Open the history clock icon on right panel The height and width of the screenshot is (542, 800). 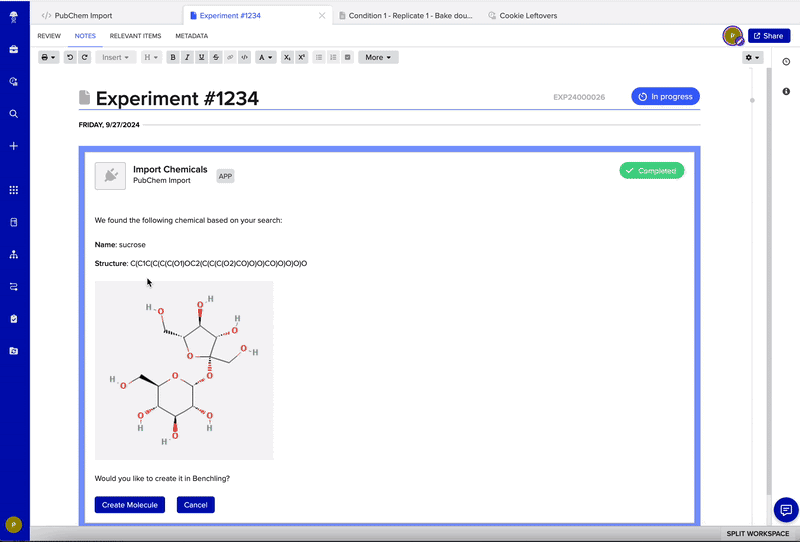[x=786, y=62]
